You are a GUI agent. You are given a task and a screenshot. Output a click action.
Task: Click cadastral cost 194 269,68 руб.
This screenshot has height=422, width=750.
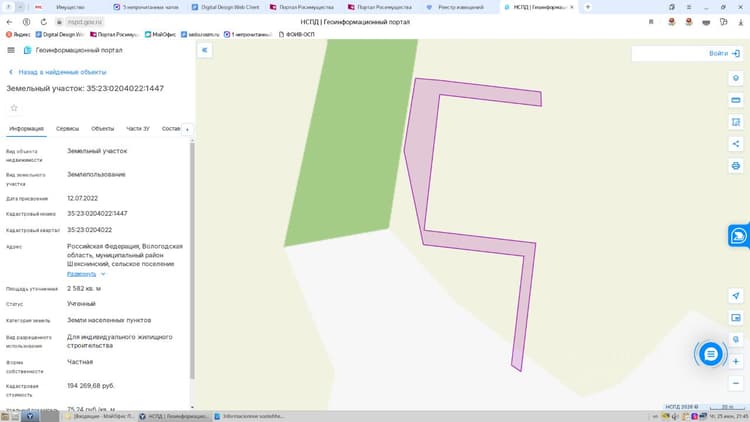pos(91,386)
